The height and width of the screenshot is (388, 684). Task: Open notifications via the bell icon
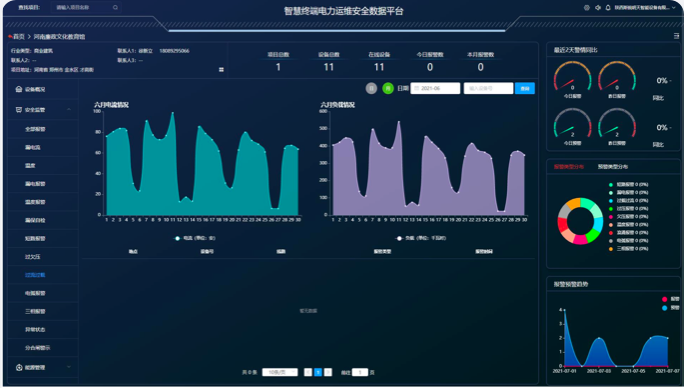pyautogui.click(x=608, y=7)
